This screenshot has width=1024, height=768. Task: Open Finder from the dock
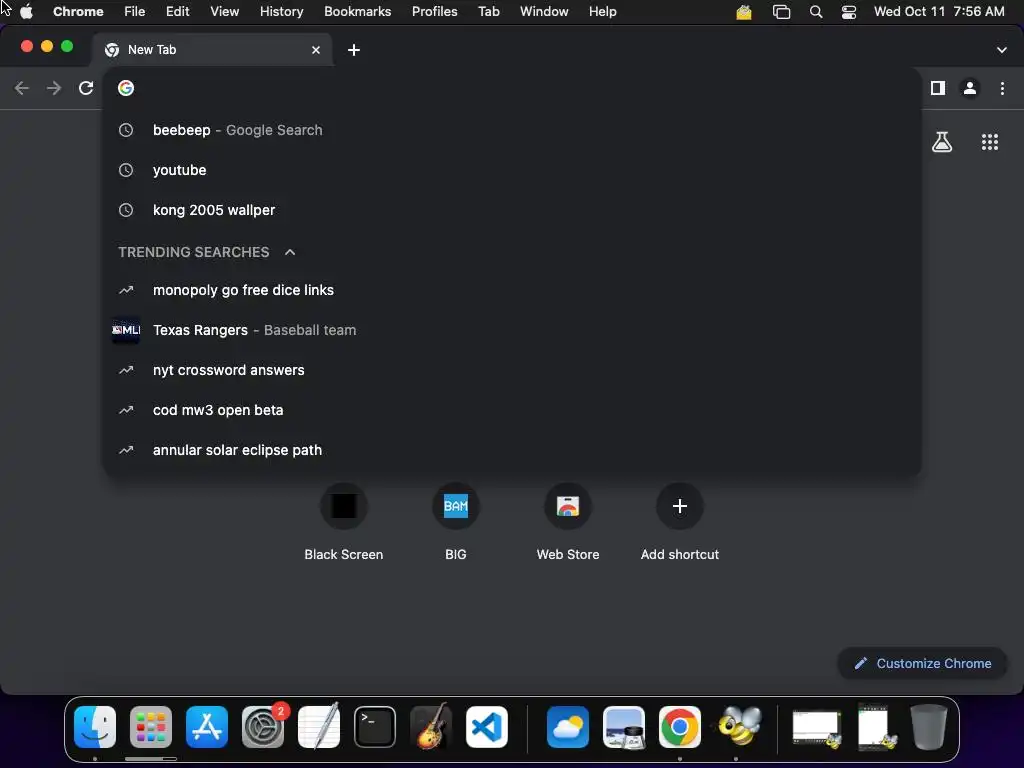click(x=95, y=727)
